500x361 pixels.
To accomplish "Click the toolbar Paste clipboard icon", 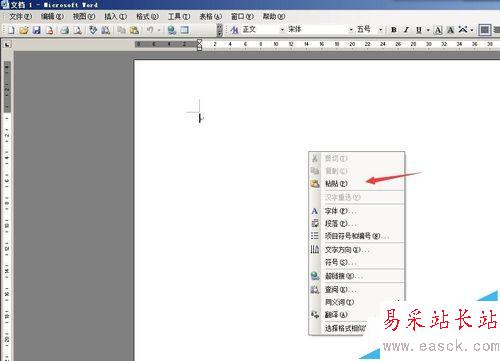I will pyautogui.click(x=134, y=30).
